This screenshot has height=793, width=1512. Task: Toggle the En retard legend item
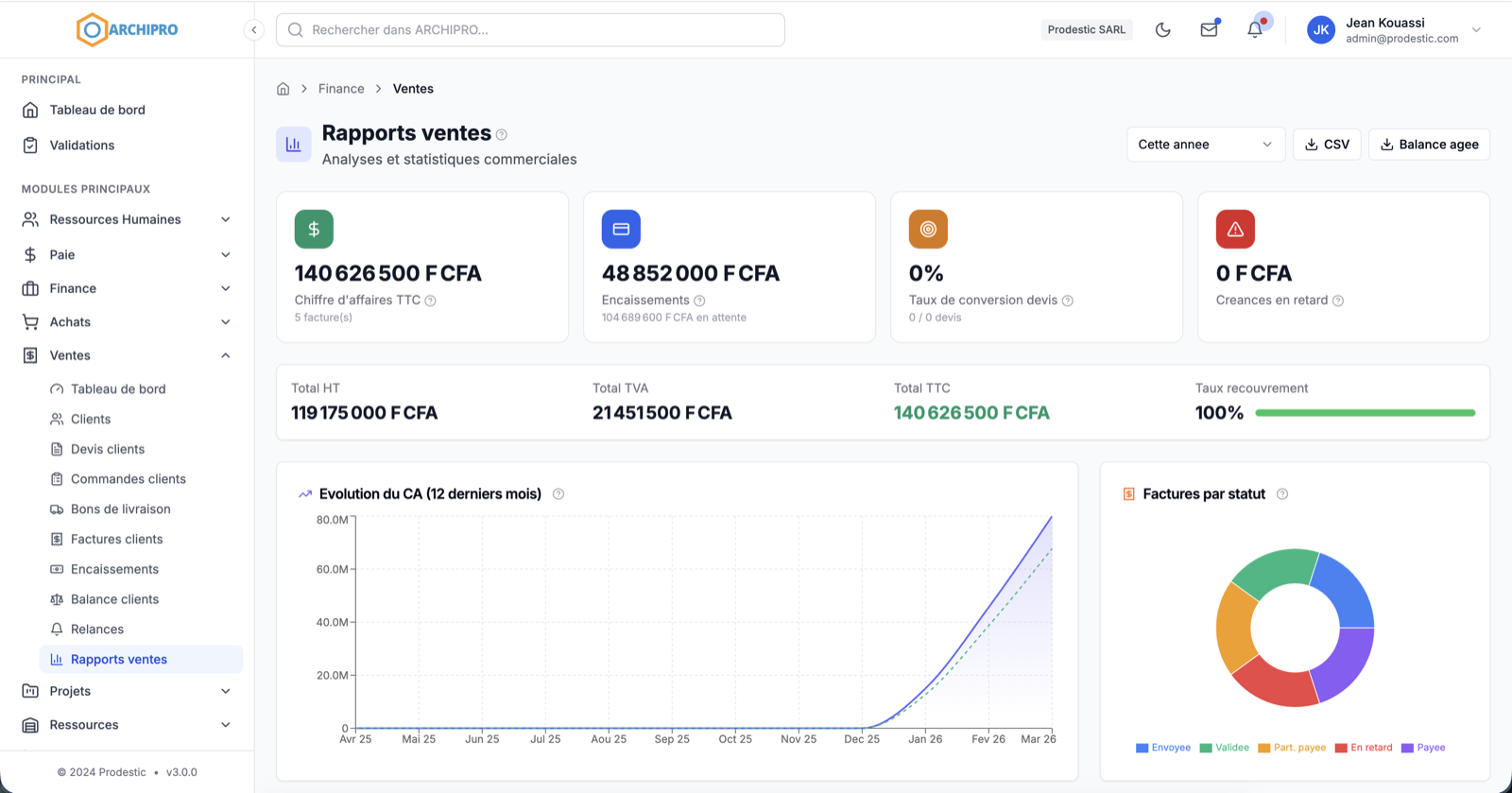coord(1364,748)
